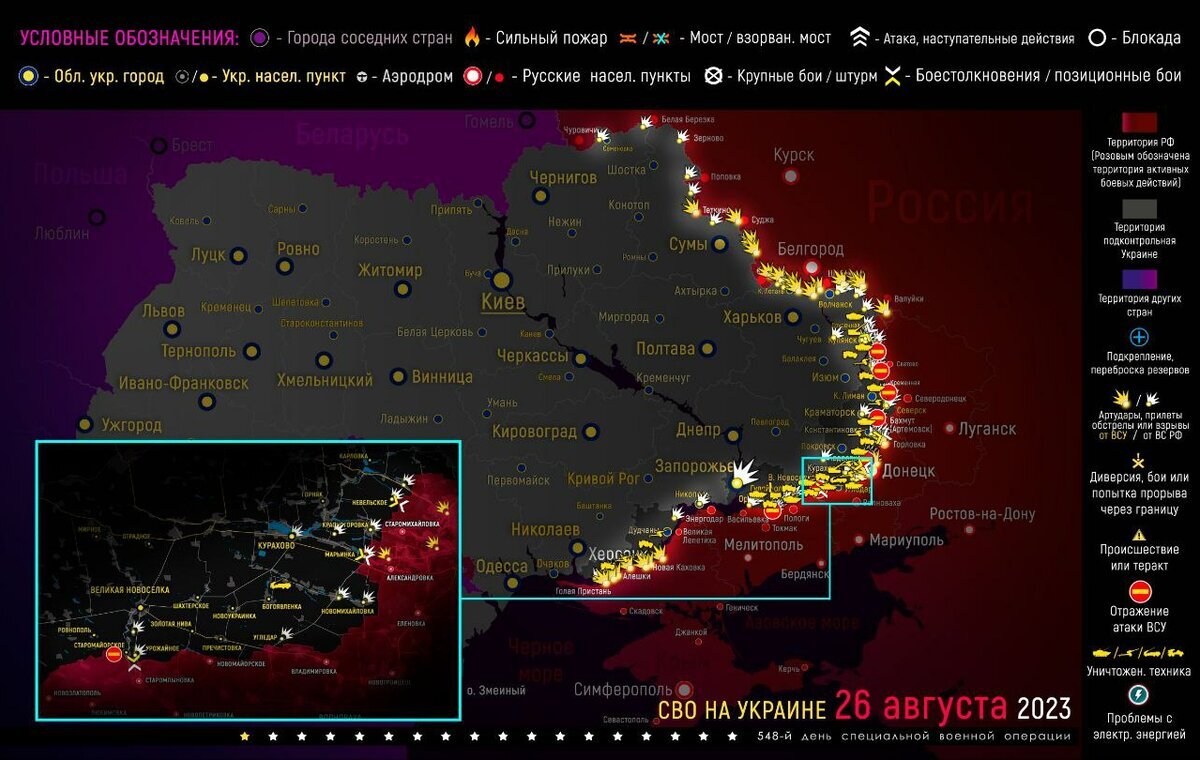The image size is (1200, 760).
Task: Click the electricity problems lightning icon
Action: click(1138, 694)
